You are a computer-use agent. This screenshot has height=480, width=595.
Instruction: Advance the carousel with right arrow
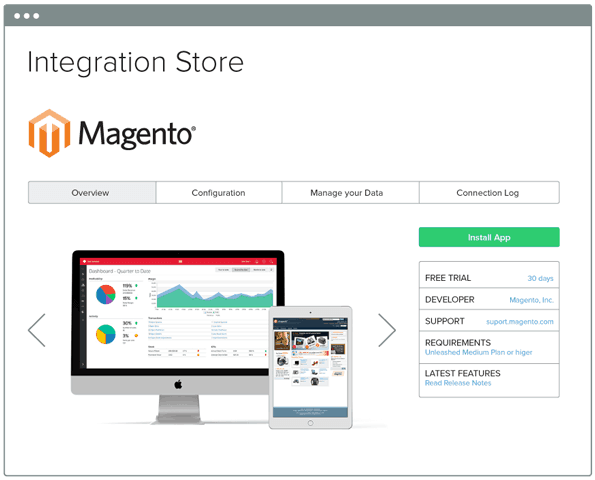coord(387,330)
